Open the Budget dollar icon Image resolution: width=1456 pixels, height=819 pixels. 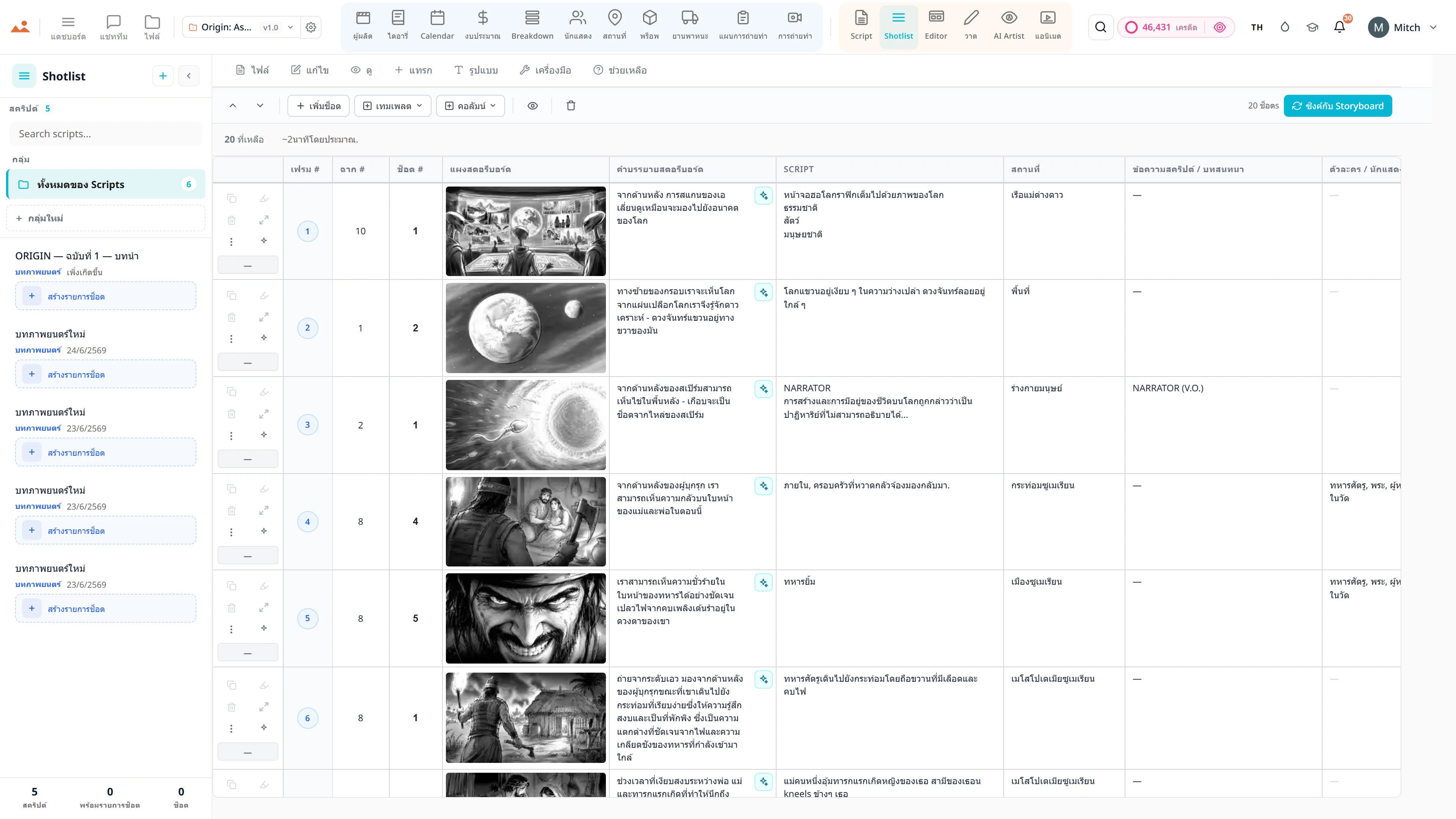coord(482,26)
